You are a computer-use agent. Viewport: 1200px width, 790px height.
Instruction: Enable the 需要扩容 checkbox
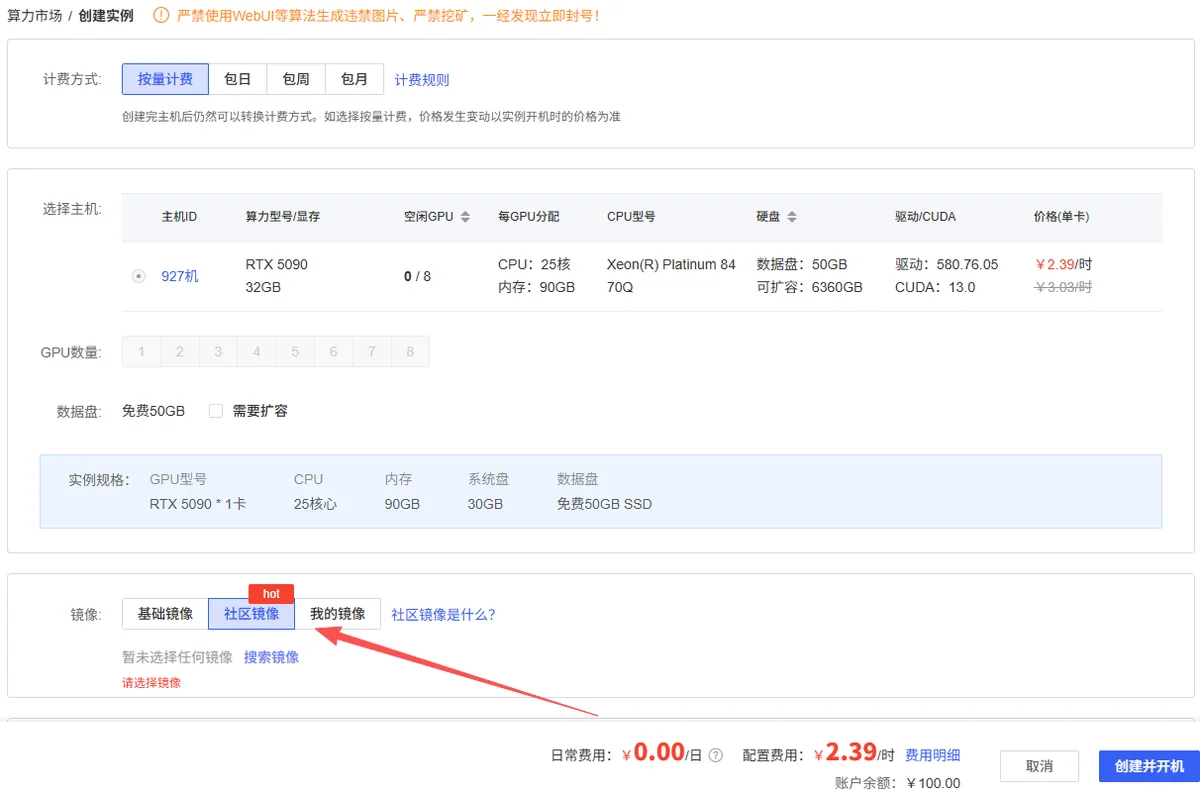(215, 411)
